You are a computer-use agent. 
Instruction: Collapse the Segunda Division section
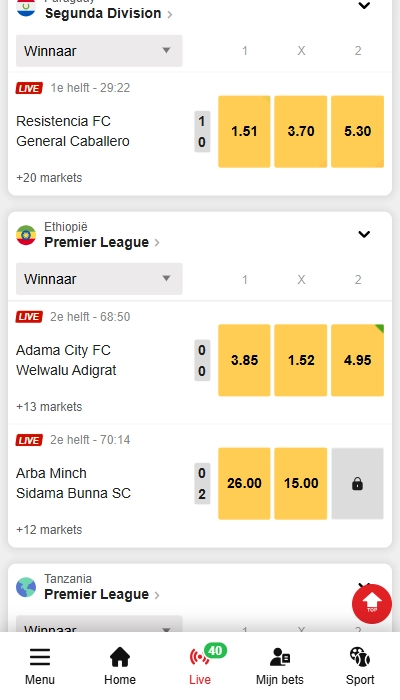[364, 6]
